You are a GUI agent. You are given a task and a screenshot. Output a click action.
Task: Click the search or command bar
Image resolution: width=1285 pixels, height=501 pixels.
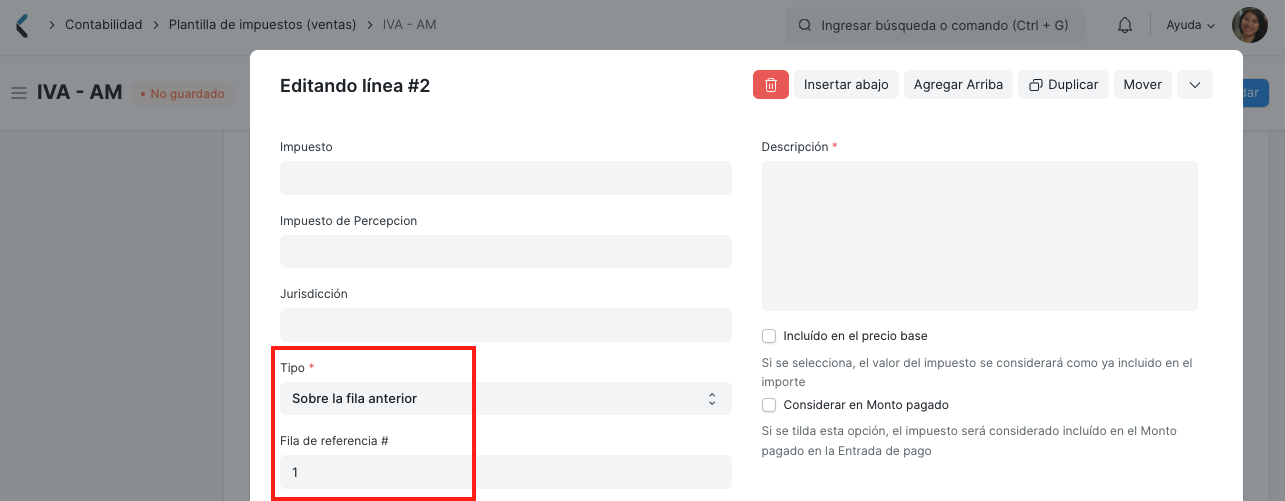(x=935, y=25)
